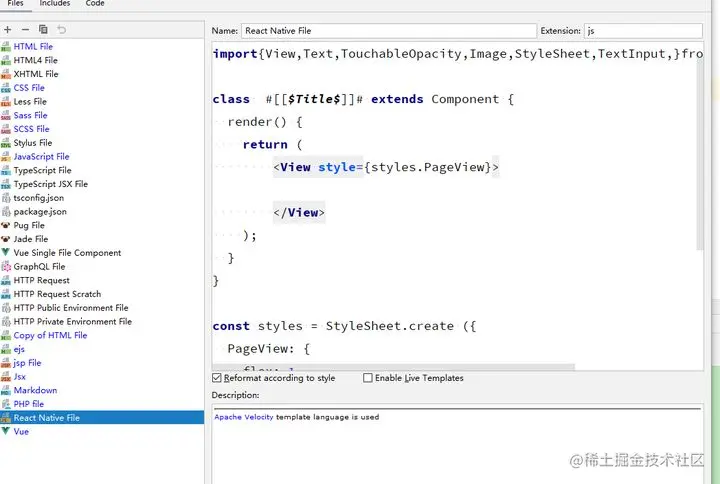720x484 pixels.
Task: Click the template Name input field
Action: 388,31
